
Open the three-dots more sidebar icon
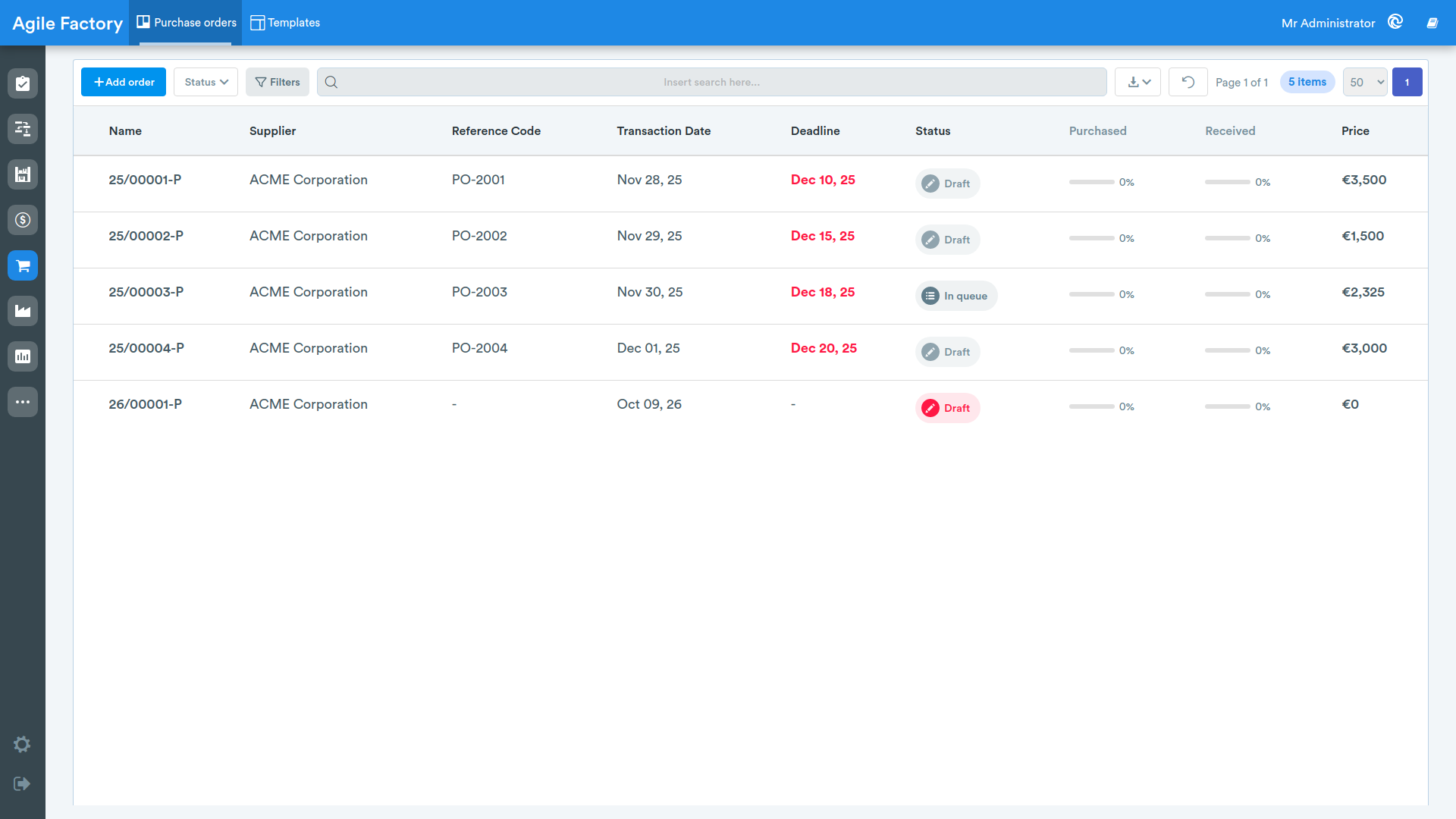pyautogui.click(x=23, y=402)
